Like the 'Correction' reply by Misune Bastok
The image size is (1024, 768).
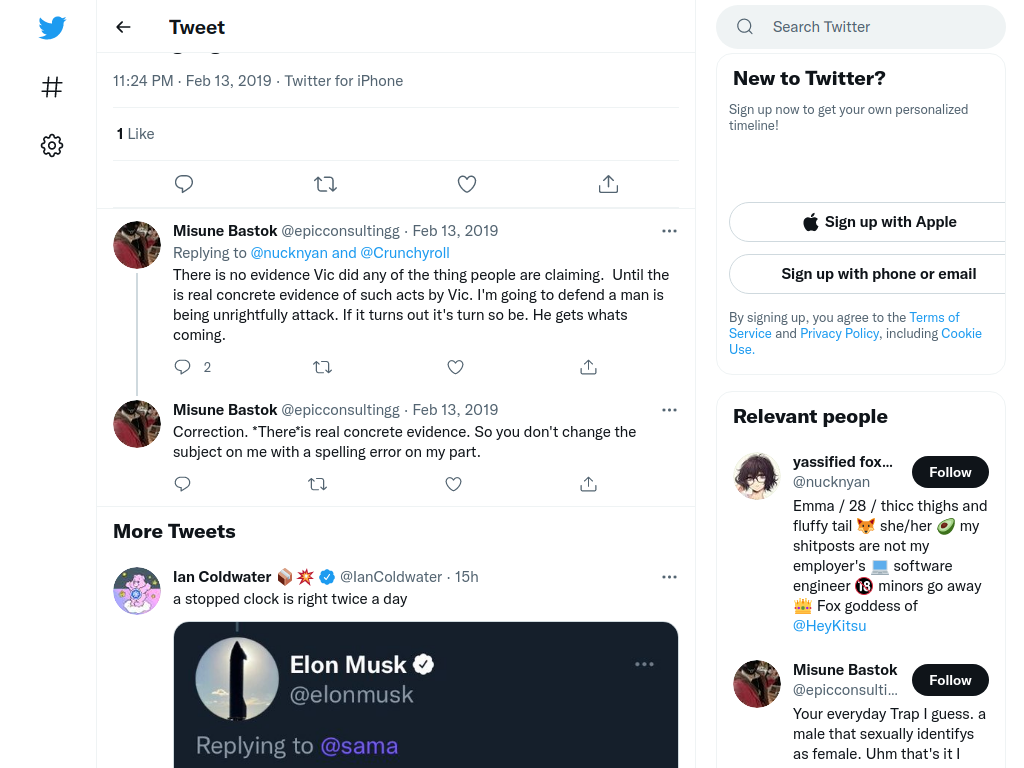pyautogui.click(x=453, y=484)
